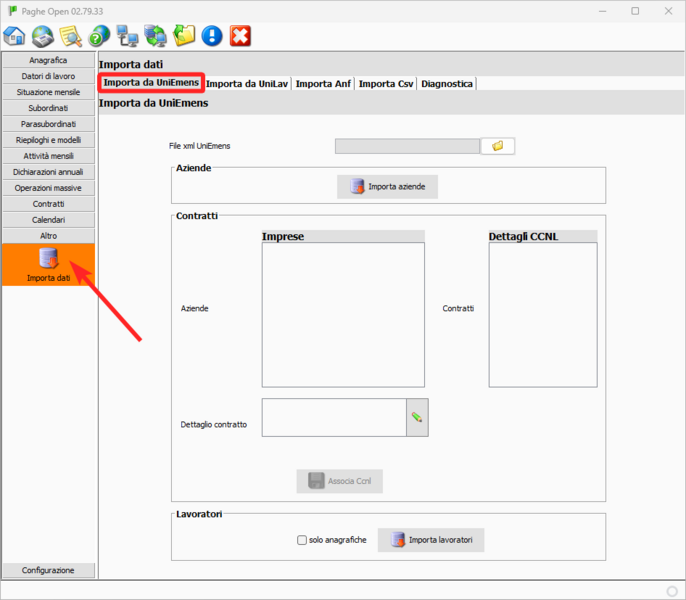Open Attività mensili in sidebar
The width and height of the screenshot is (686, 600).
pyautogui.click(x=48, y=156)
